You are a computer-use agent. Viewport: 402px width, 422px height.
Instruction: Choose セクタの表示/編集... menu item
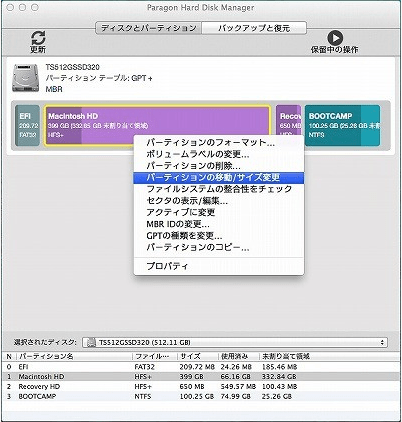tap(219, 201)
